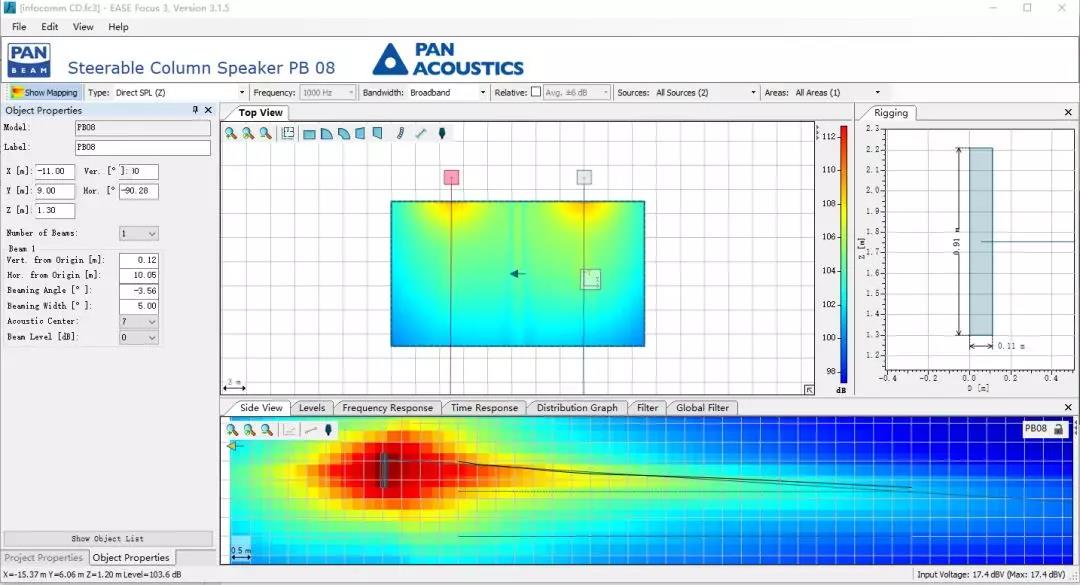The height and width of the screenshot is (585, 1080).
Task: Select the pink speaker source in Top View
Action: [451, 177]
